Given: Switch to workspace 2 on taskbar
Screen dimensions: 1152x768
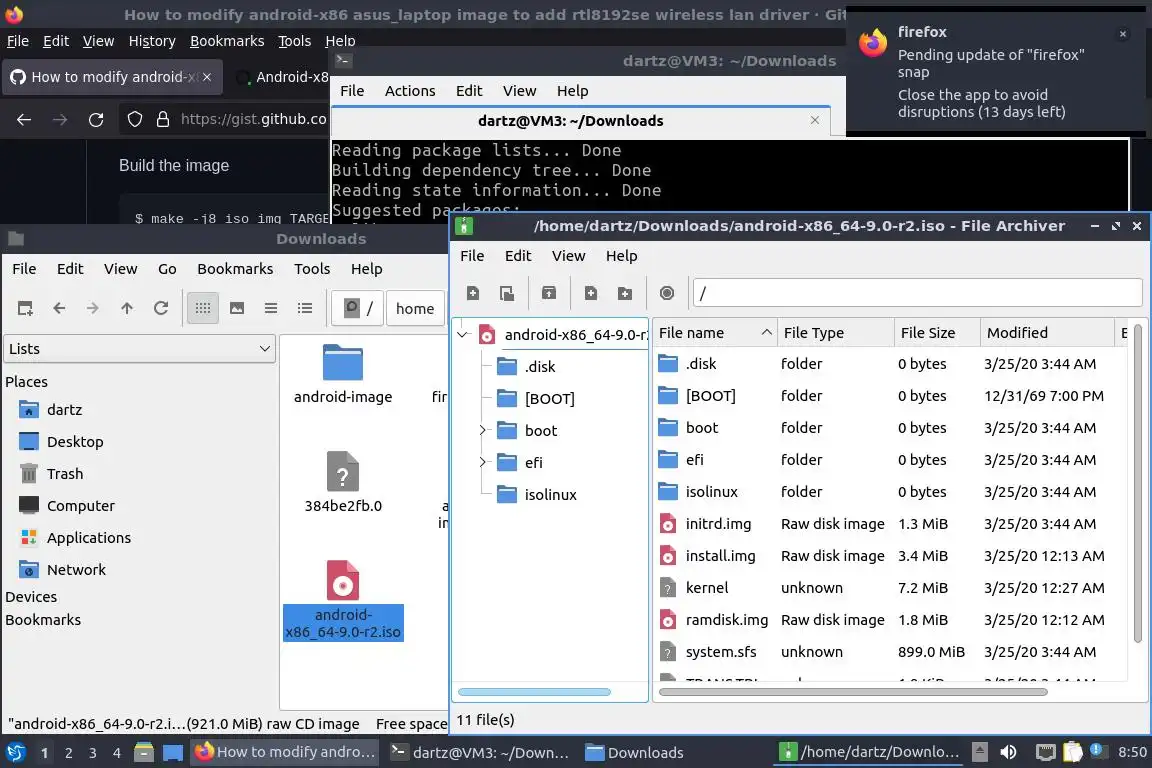Looking at the screenshot, I should [x=68, y=753].
